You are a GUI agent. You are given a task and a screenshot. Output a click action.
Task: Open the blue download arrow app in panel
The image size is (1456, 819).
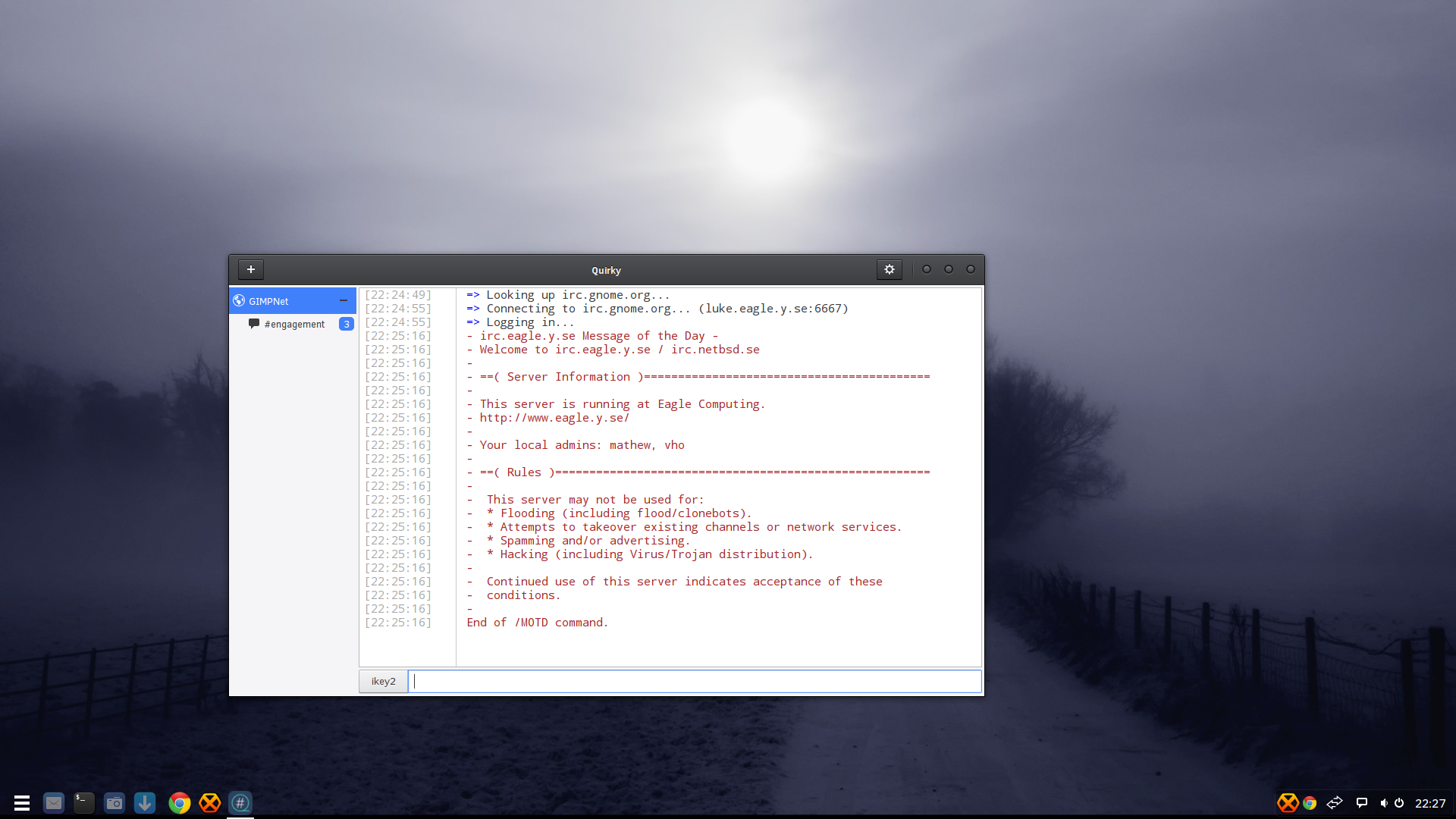click(x=145, y=802)
